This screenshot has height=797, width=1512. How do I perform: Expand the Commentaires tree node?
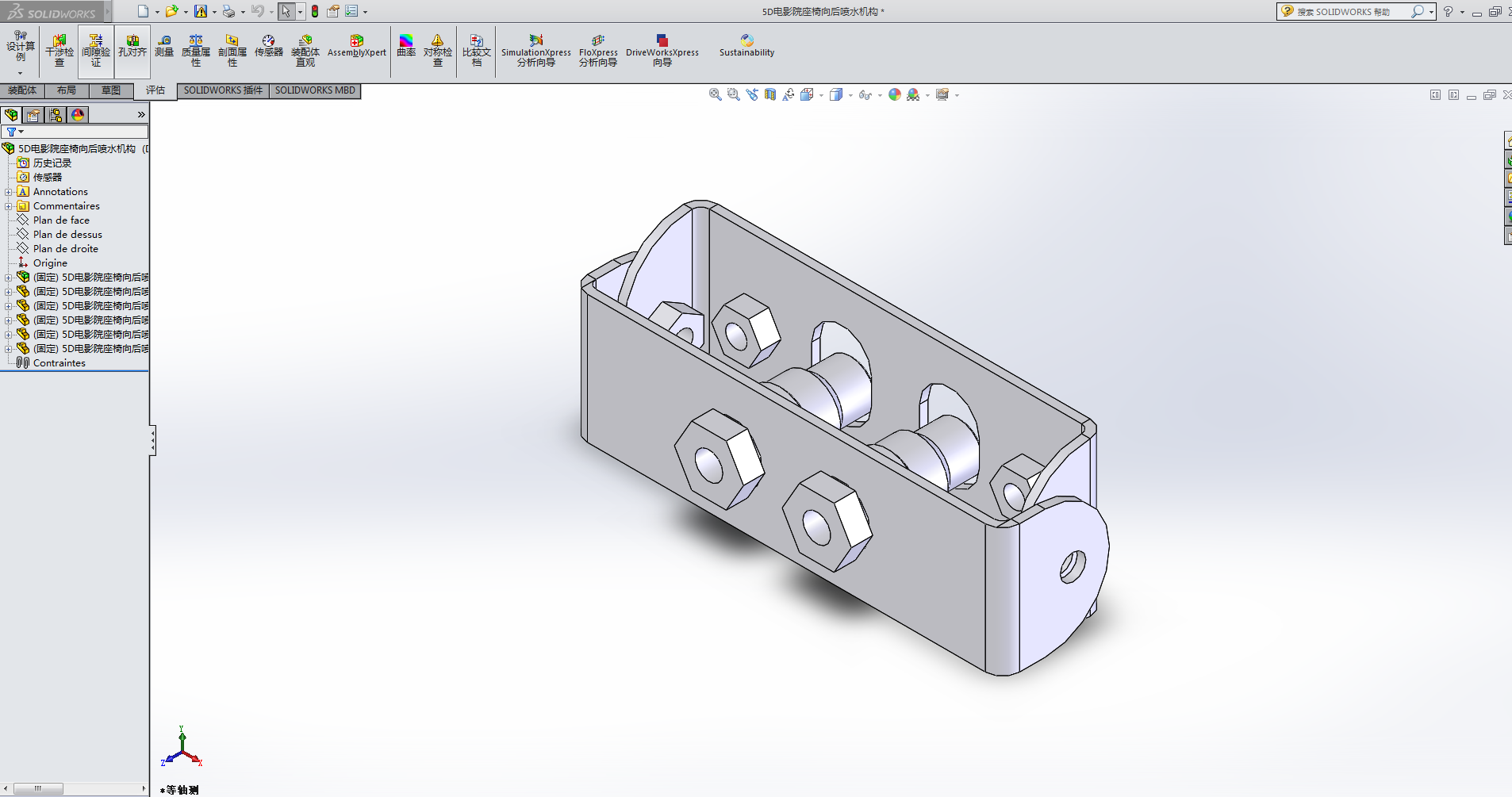click(9, 206)
